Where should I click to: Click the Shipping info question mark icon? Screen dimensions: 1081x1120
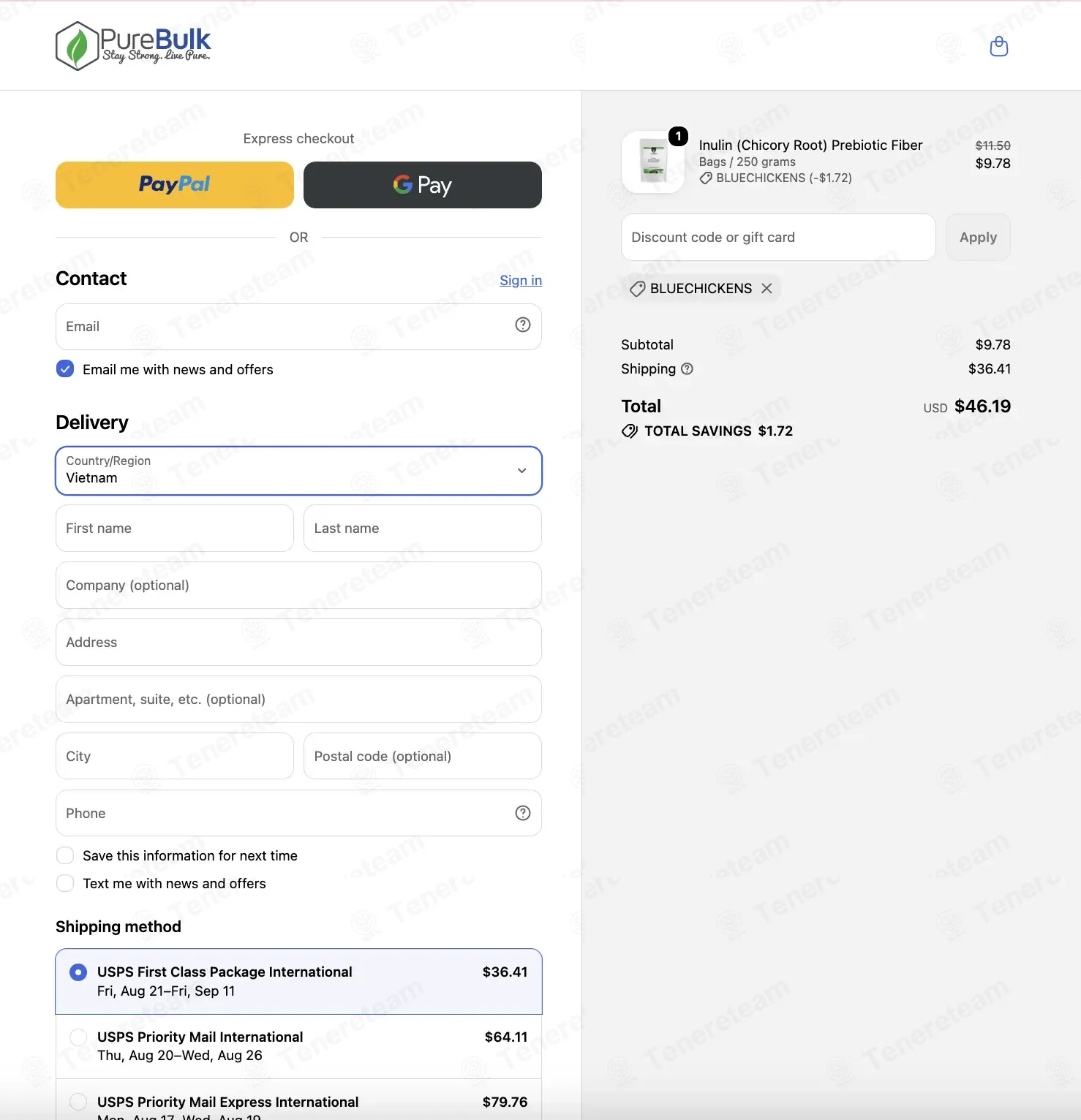687,369
